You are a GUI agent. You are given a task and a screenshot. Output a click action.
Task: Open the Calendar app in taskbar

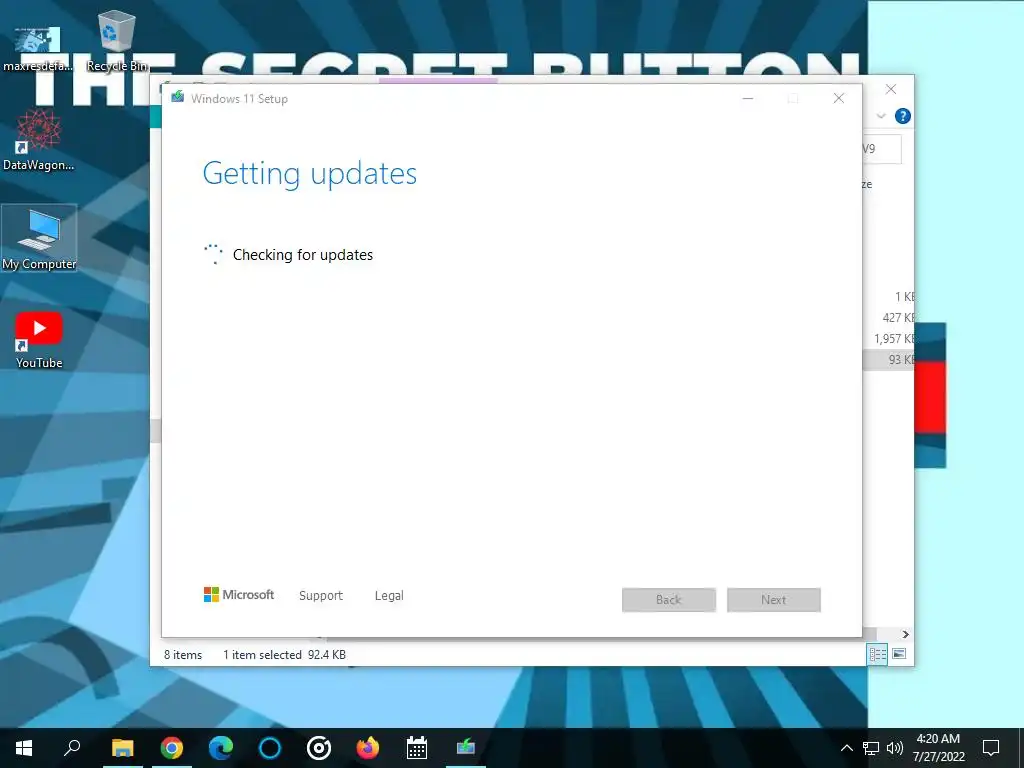point(417,748)
